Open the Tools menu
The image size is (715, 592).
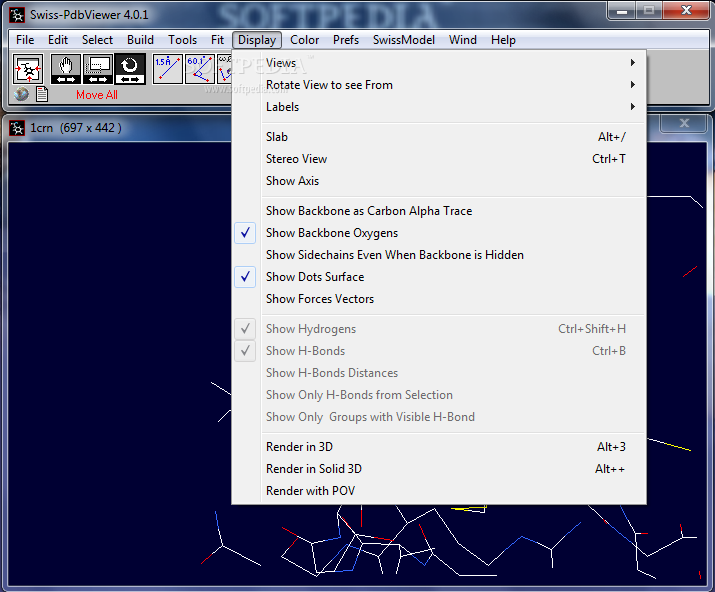point(182,40)
